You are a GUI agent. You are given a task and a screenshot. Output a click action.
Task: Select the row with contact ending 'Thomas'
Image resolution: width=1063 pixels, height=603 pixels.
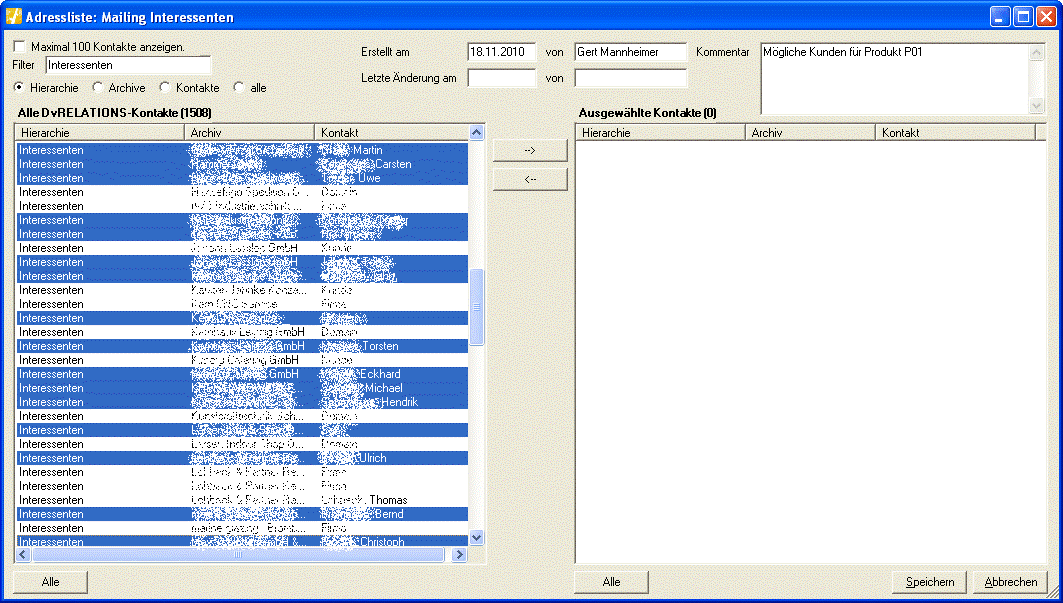(x=242, y=500)
